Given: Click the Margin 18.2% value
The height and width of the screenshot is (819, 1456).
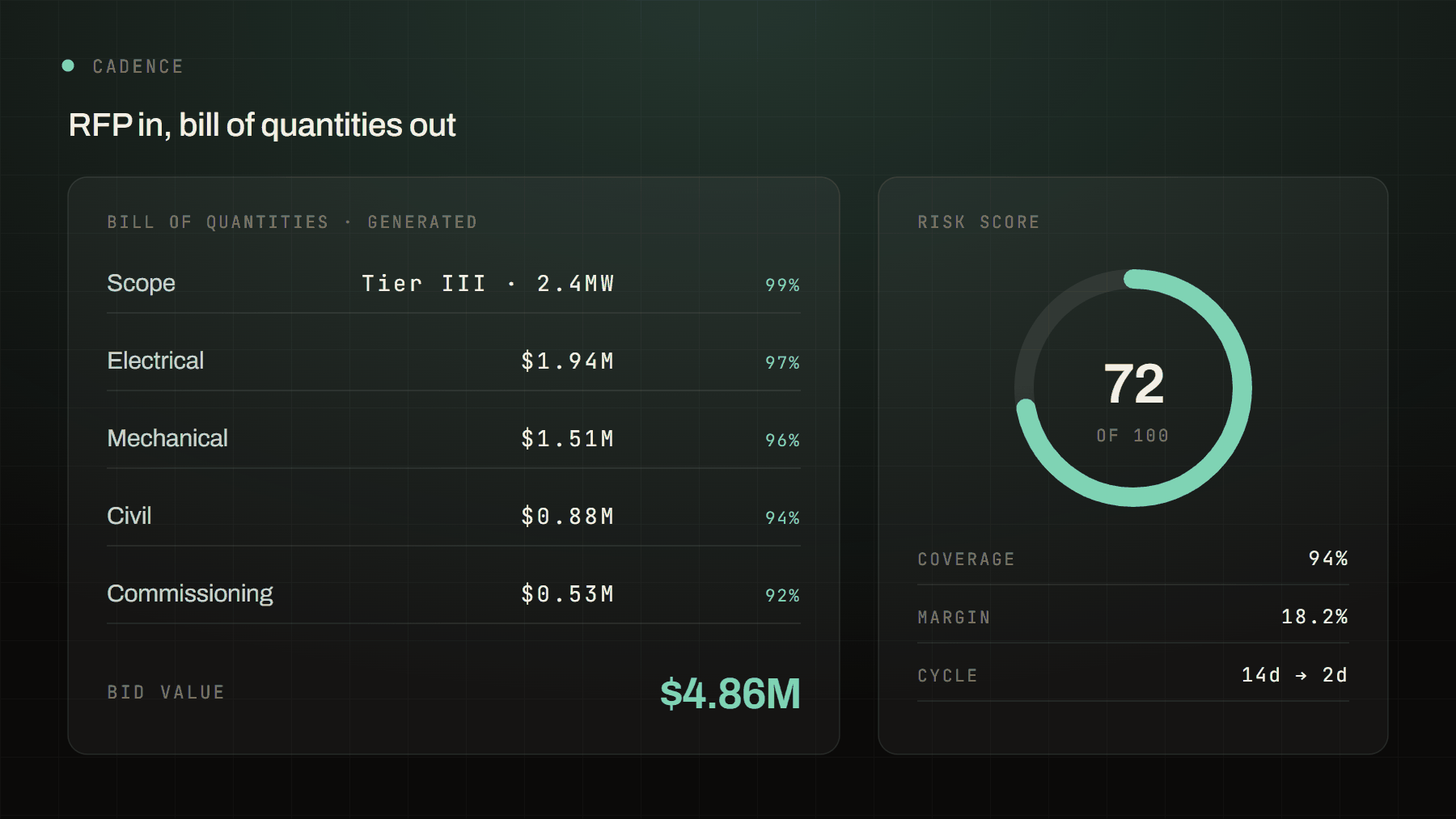Looking at the screenshot, I should (1314, 617).
